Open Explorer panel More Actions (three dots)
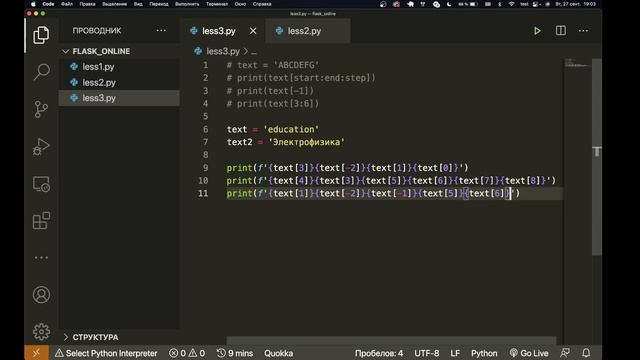The height and width of the screenshot is (360, 640). [161, 31]
